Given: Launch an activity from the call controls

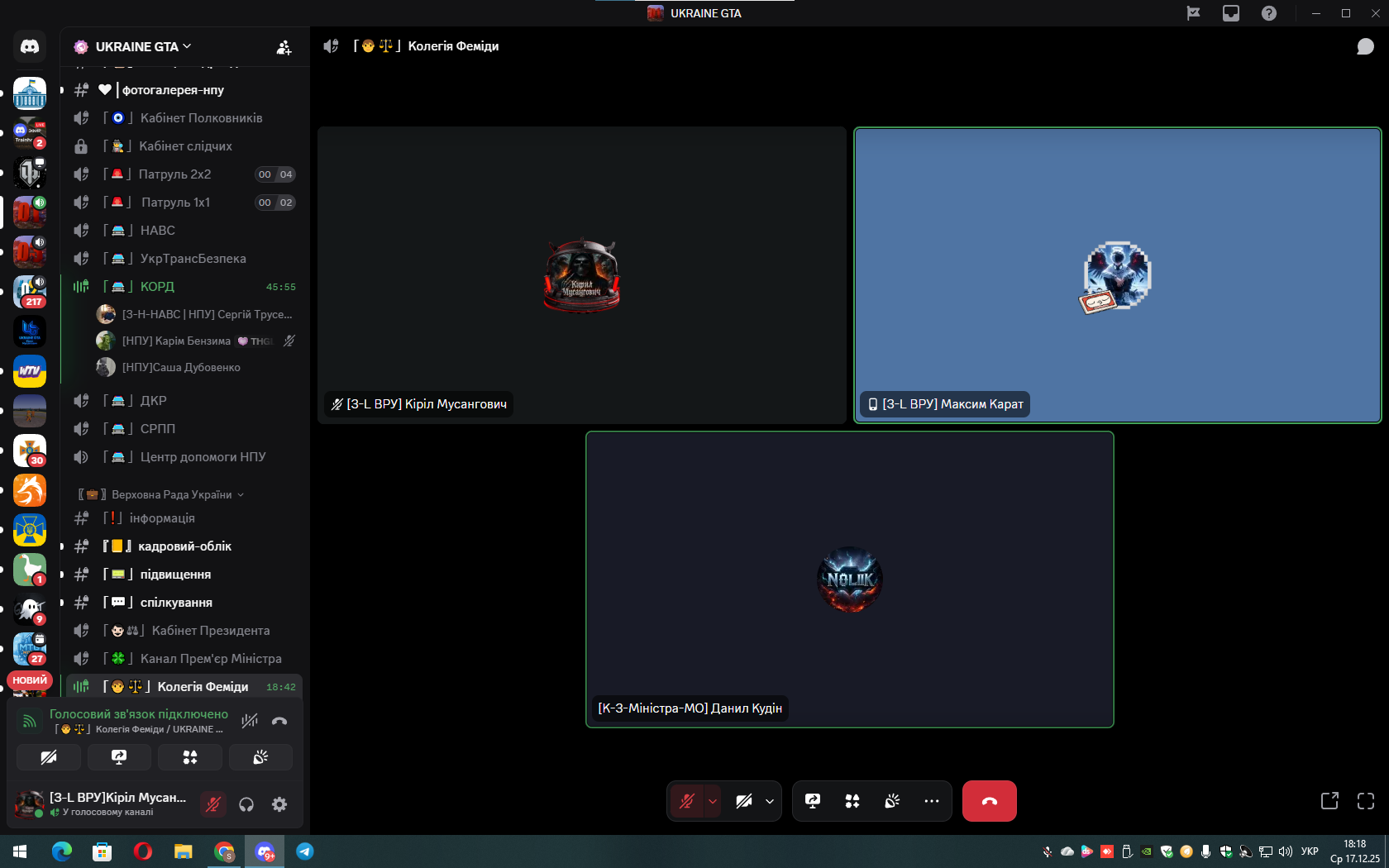Looking at the screenshot, I should 852,801.
